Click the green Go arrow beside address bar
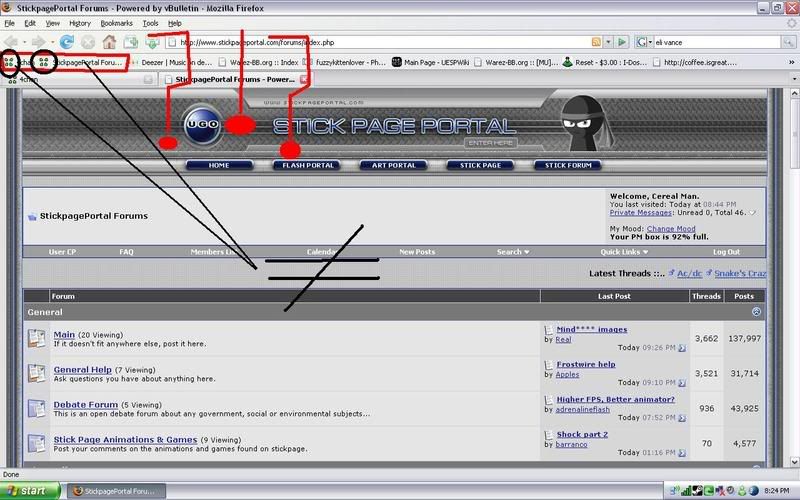The height and width of the screenshot is (500, 800). click(622, 42)
